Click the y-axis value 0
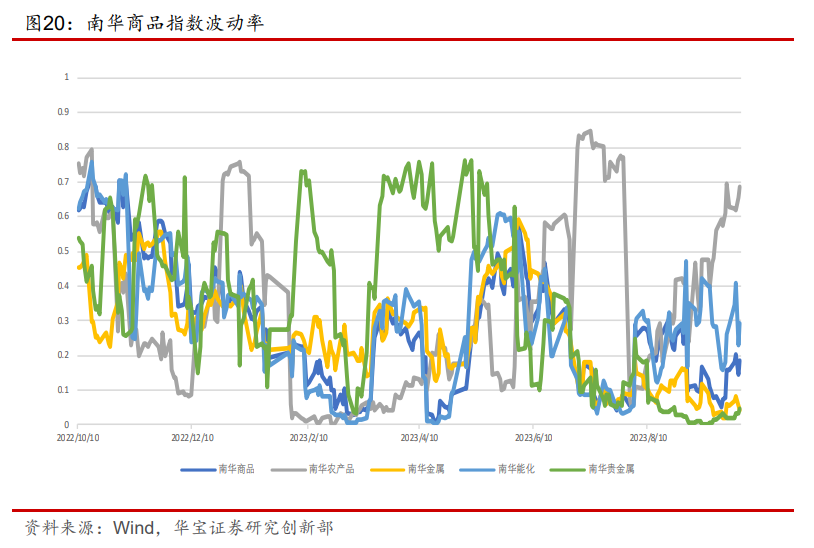Screen dimensions: 814x548 pos(66,424)
